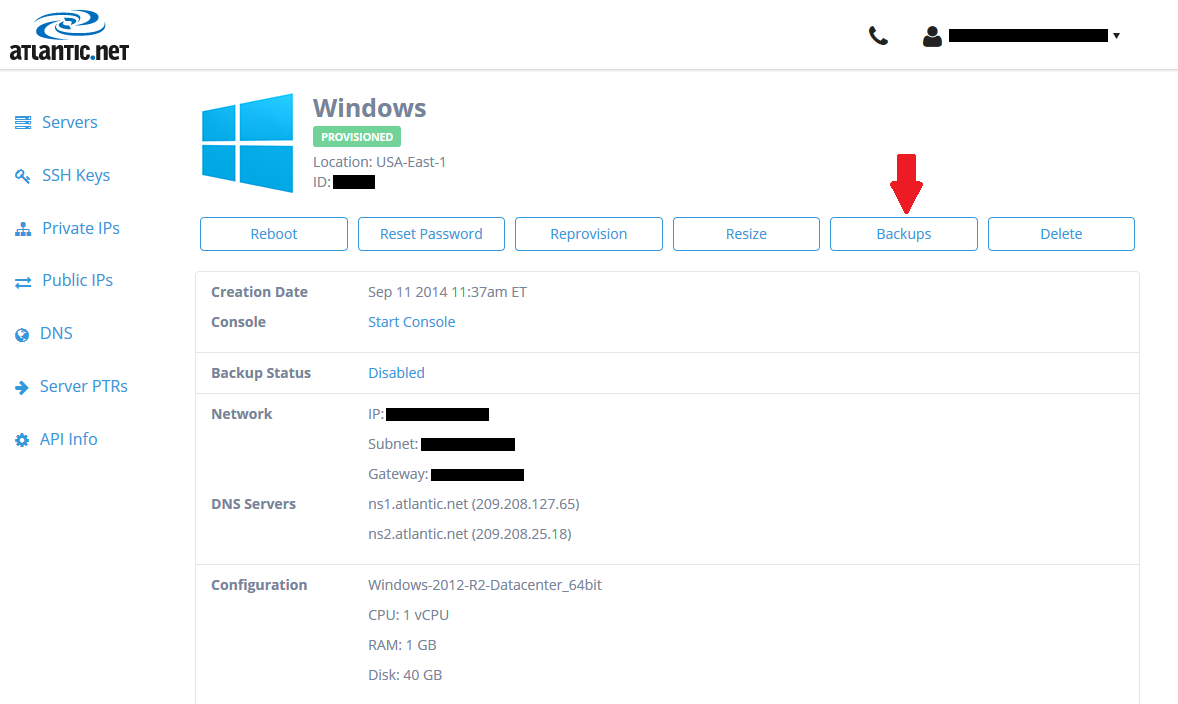Click the Creation Date label
The width and height of the screenshot is (1178, 704).
(x=259, y=292)
